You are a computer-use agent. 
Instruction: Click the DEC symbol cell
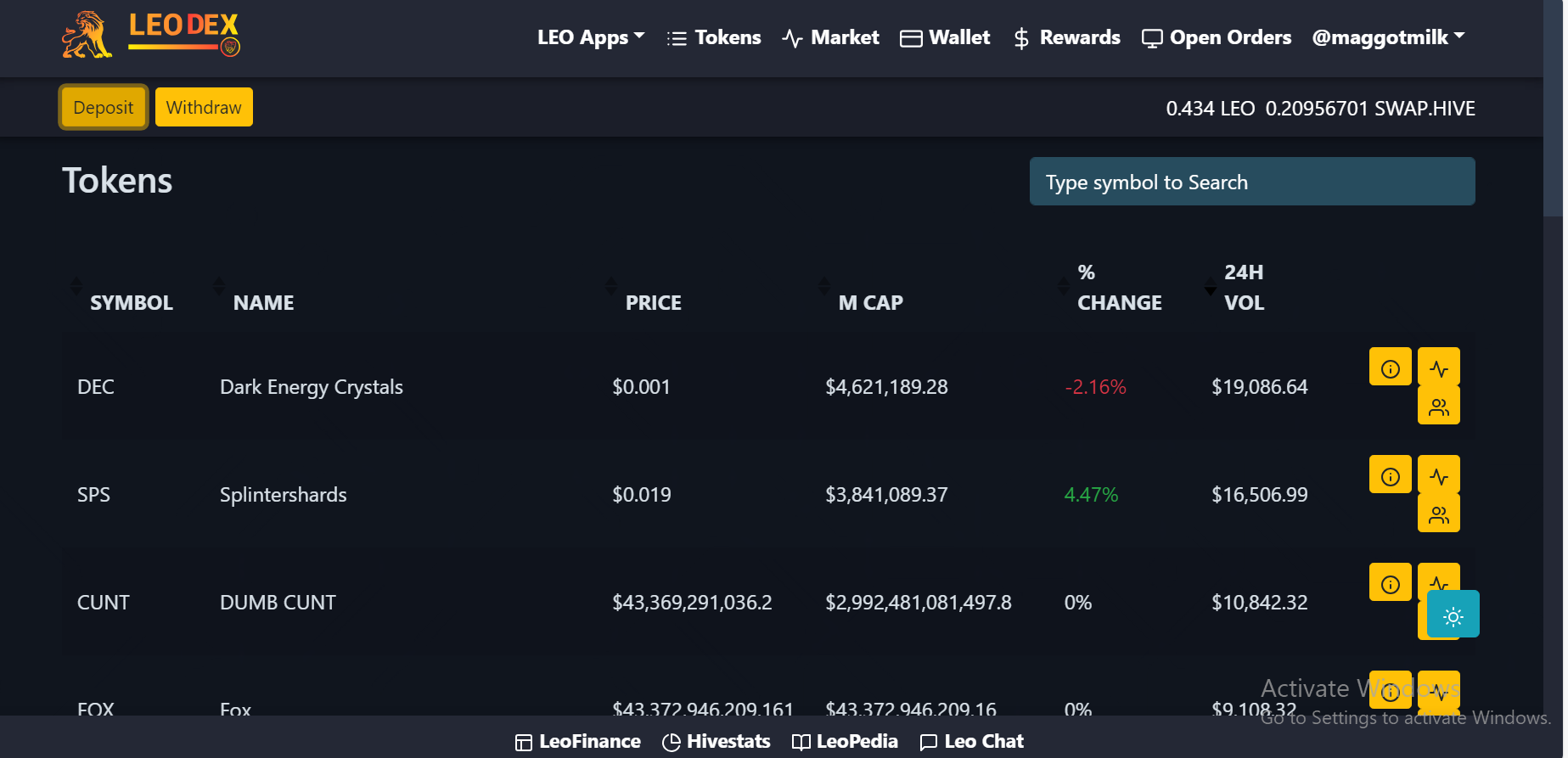tap(96, 387)
